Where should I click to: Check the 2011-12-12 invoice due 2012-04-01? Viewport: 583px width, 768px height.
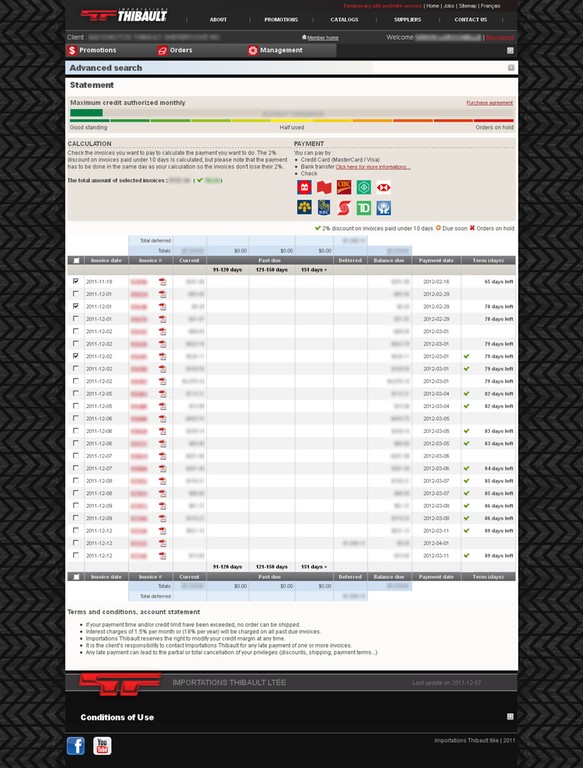point(75,543)
